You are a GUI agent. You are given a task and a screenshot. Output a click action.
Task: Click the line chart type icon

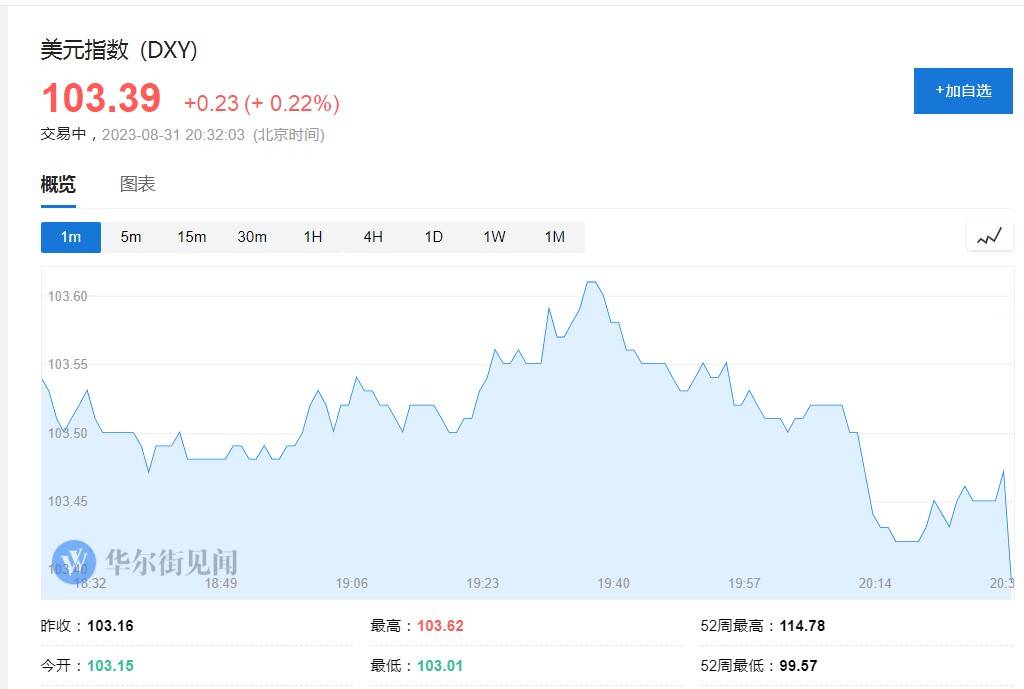(x=989, y=237)
